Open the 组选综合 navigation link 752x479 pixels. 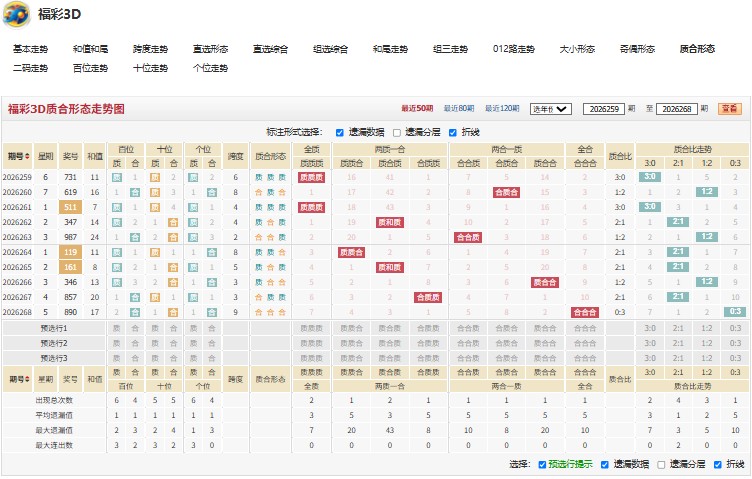click(330, 49)
